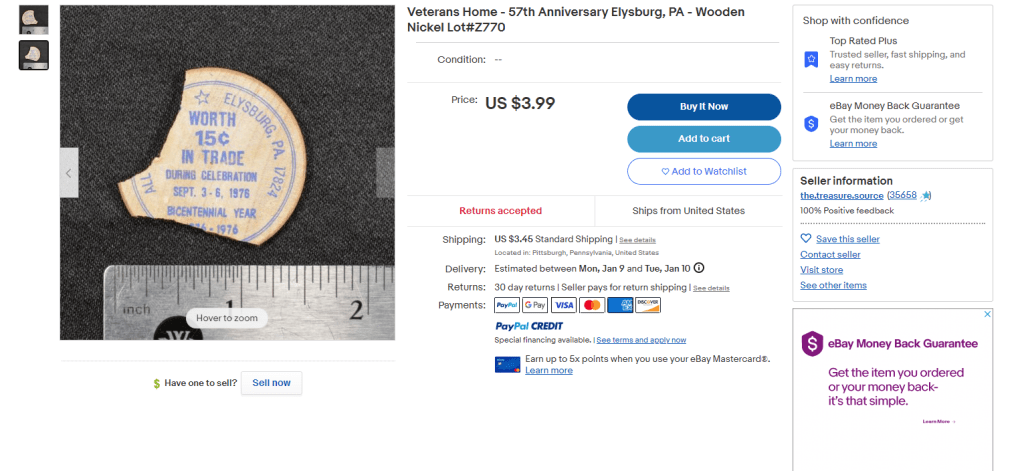Select the second wooden nickel thumbnail

pyautogui.click(x=34, y=55)
